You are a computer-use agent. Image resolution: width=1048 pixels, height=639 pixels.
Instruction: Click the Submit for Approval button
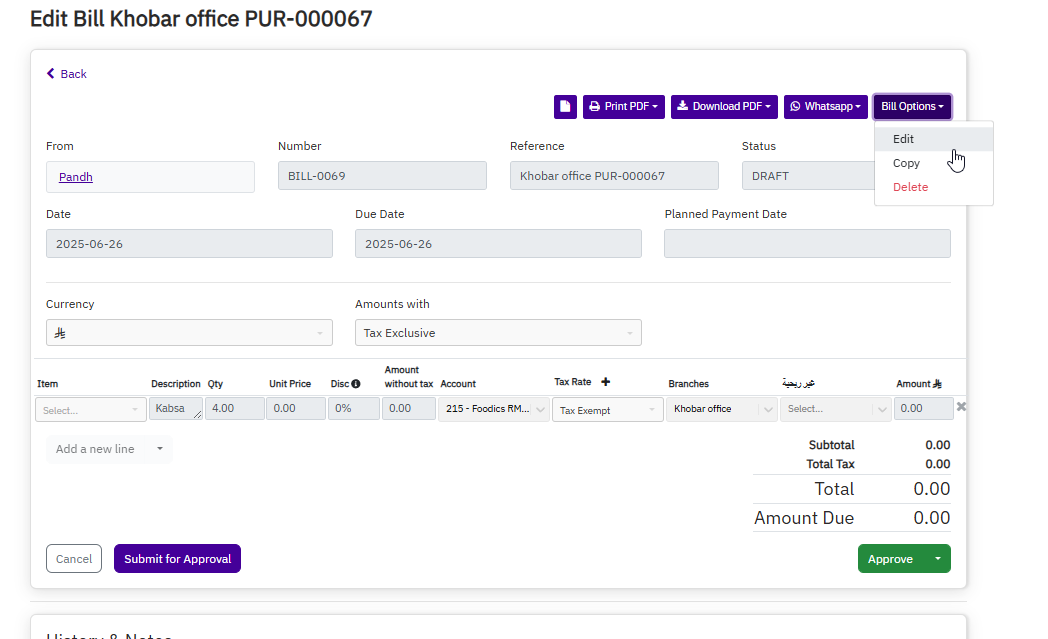pyautogui.click(x=177, y=559)
